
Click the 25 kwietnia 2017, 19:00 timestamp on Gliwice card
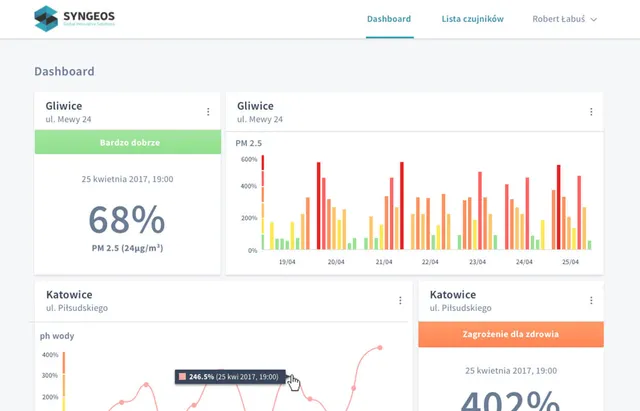click(x=127, y=179)
